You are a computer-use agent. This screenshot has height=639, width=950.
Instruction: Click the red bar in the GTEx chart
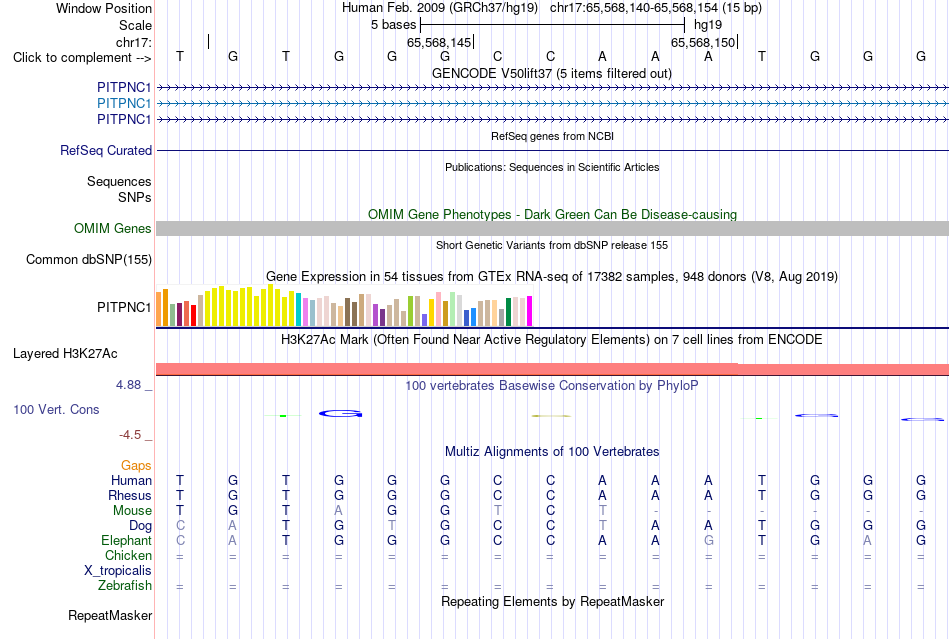coord(193,316)
